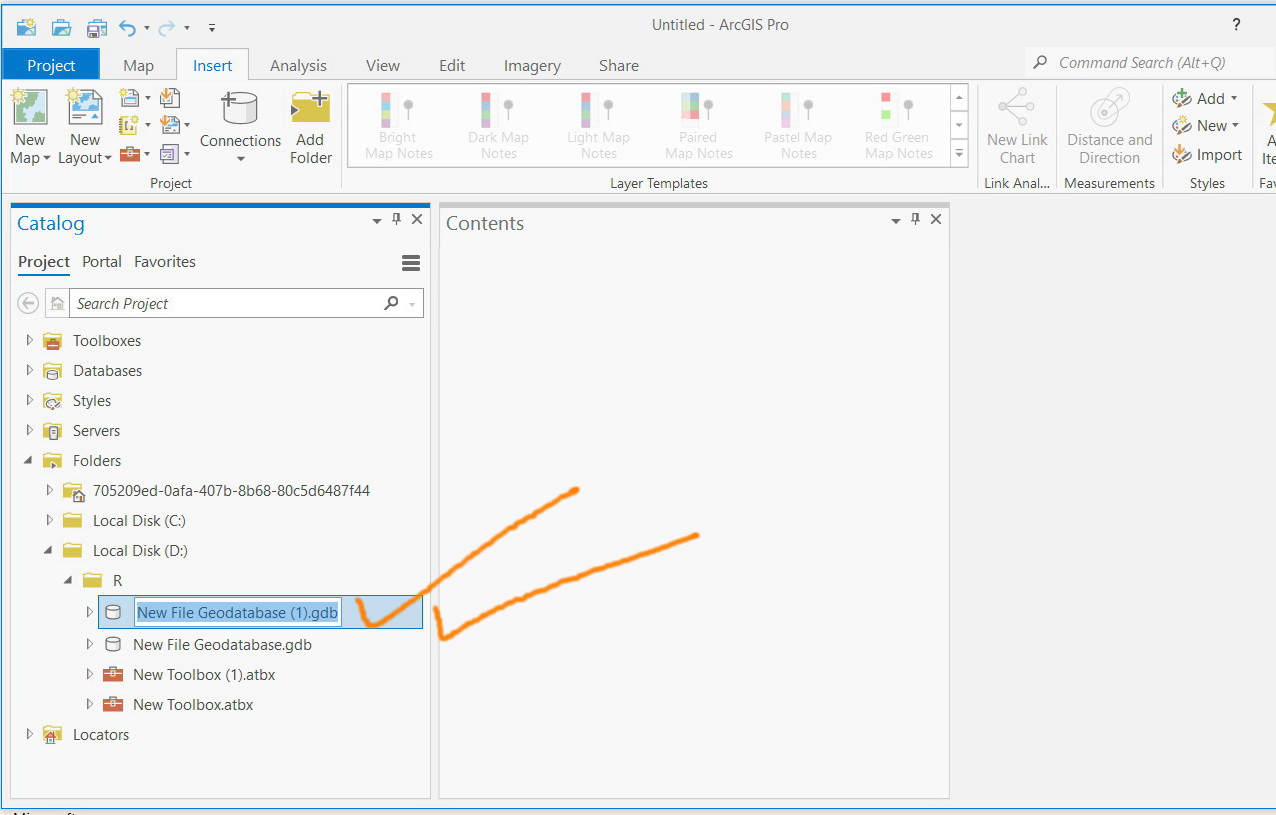Expand the Local Disk (C:) folder

click(49, 521)
